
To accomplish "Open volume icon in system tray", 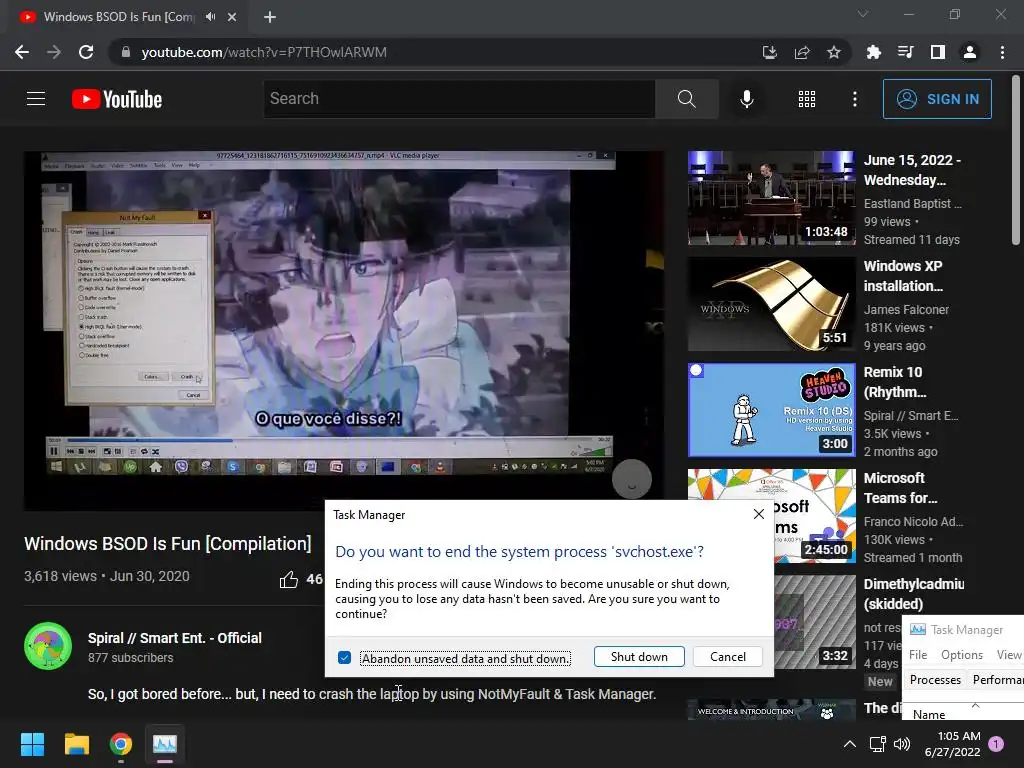I will click(x=901, y=744).
